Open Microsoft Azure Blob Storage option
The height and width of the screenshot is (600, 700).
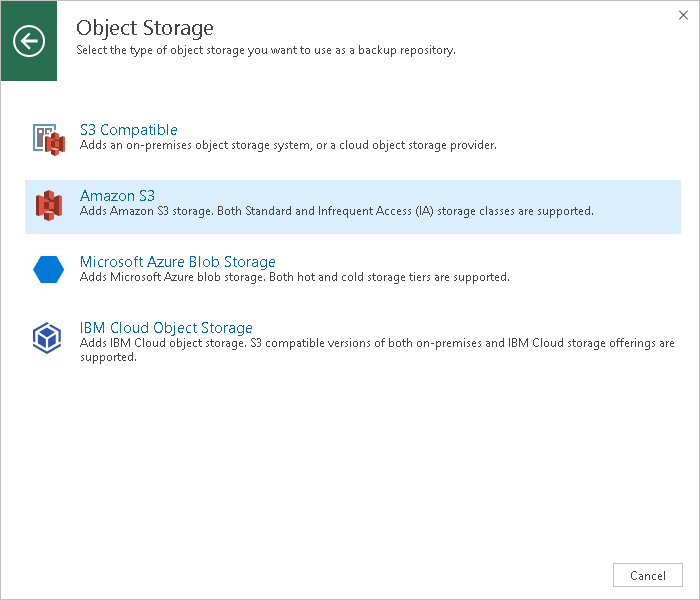178,262
